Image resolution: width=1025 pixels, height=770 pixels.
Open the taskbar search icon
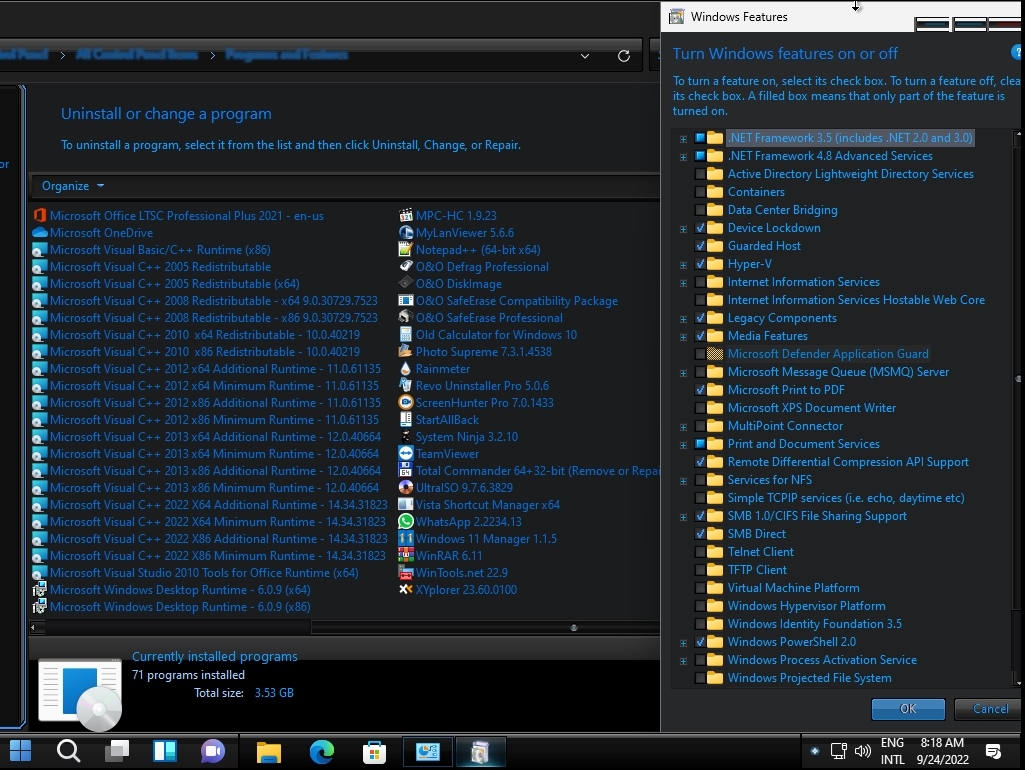point(68,751)
